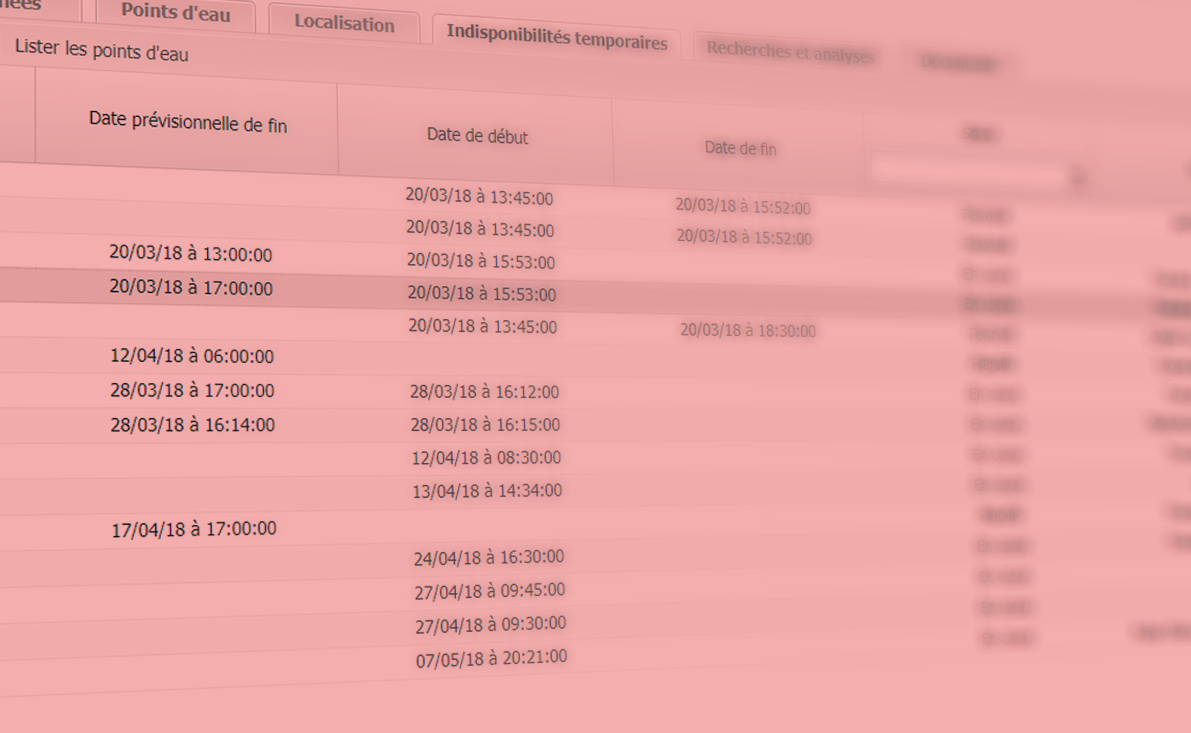Select row with forecast end 20/03/18 à 13:00:00
Image resolution: width=1191 pixels, height=733 pixels.
pyautogui.click(x=190, y=255)
